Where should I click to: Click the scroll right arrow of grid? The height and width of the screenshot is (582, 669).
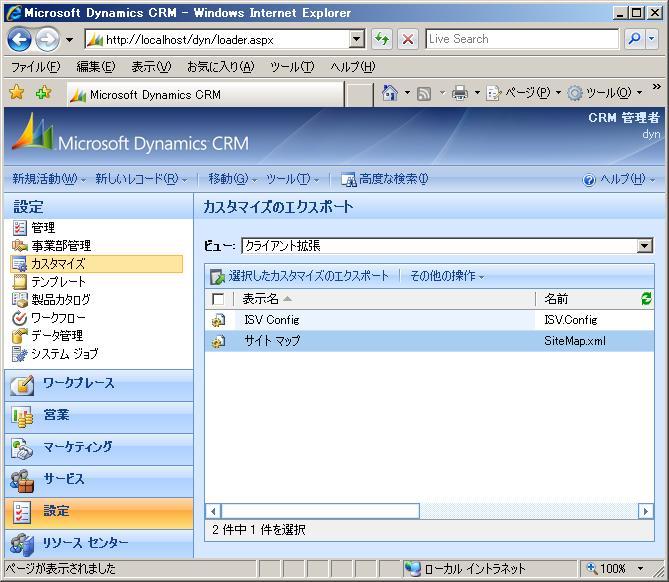646,511
